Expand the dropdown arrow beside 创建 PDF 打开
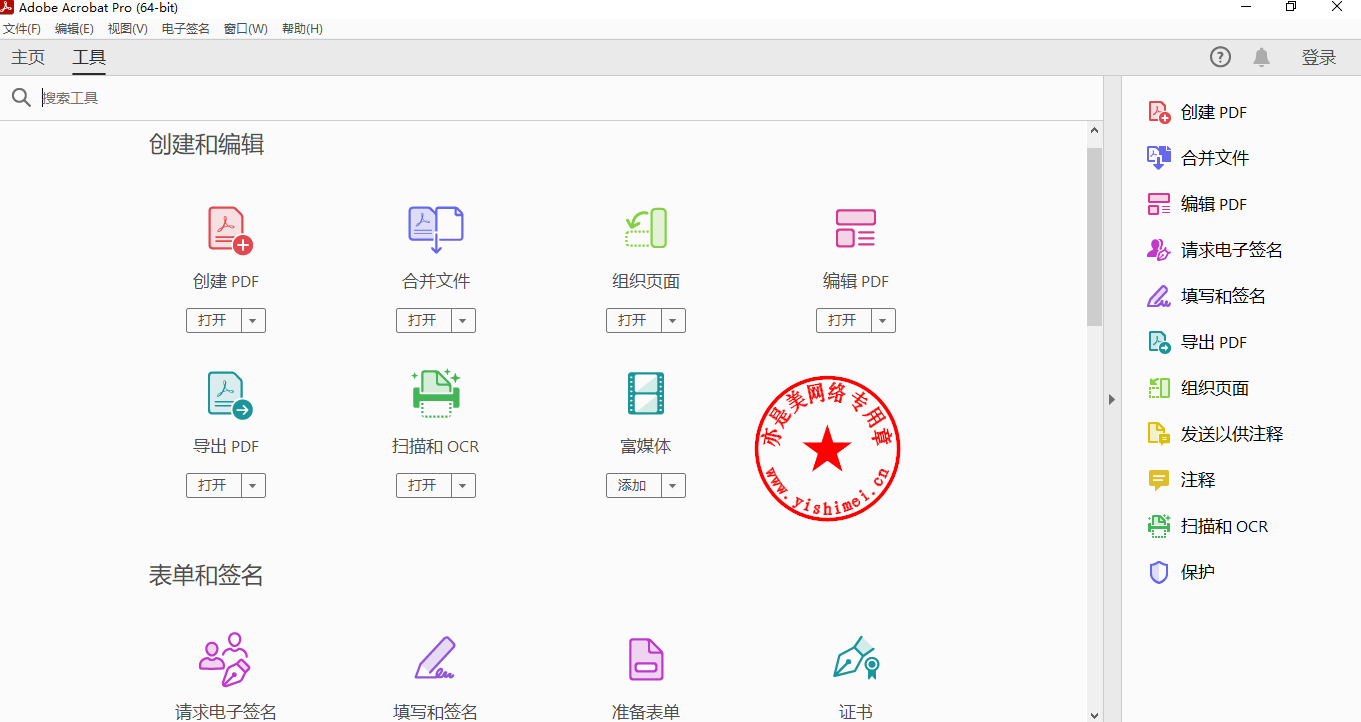Screen dimensions: 1361x722 (x=252, y=320)
